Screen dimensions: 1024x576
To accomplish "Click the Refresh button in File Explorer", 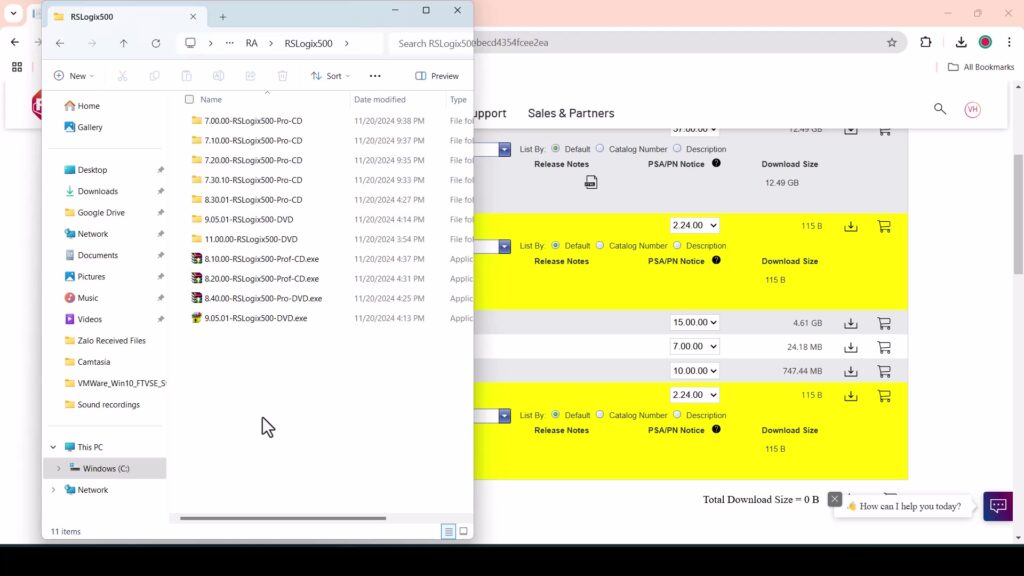I will 155,43.
